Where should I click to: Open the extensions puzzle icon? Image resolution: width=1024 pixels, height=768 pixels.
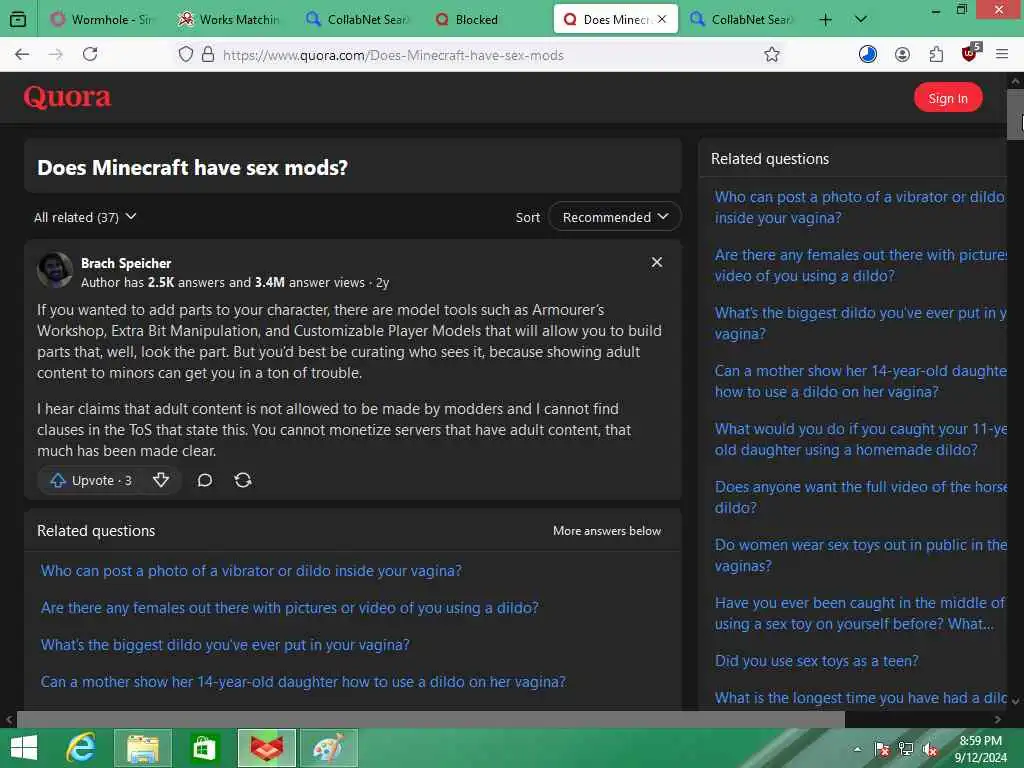936,54
